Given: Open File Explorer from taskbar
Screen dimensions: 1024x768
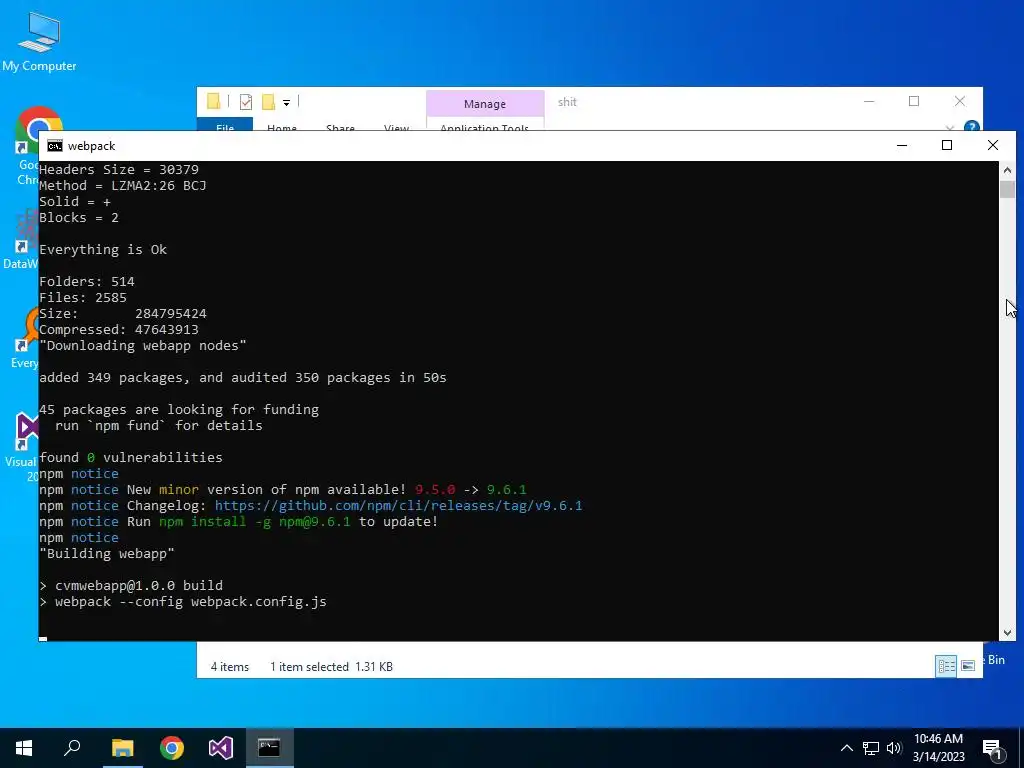Looking at the screenshot, I should (122, 748).
